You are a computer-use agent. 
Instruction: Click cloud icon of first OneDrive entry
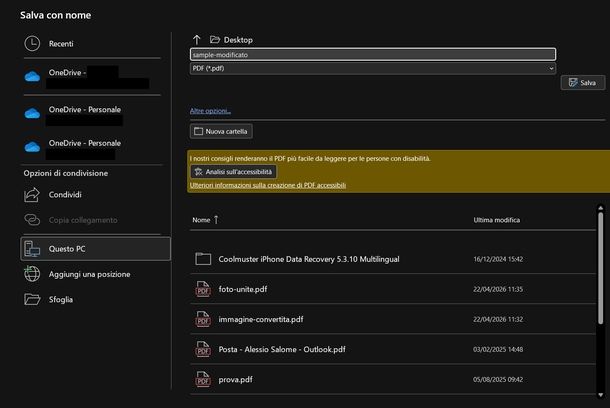tap(32, 77)
